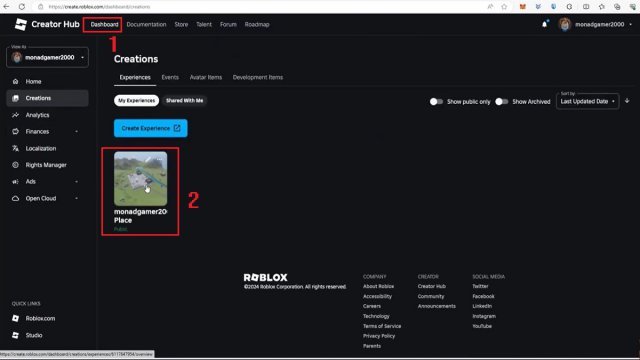The height and width of the screenshot is (360, 640).
Task: Select the Analytics chart icon
Action: 16,115
